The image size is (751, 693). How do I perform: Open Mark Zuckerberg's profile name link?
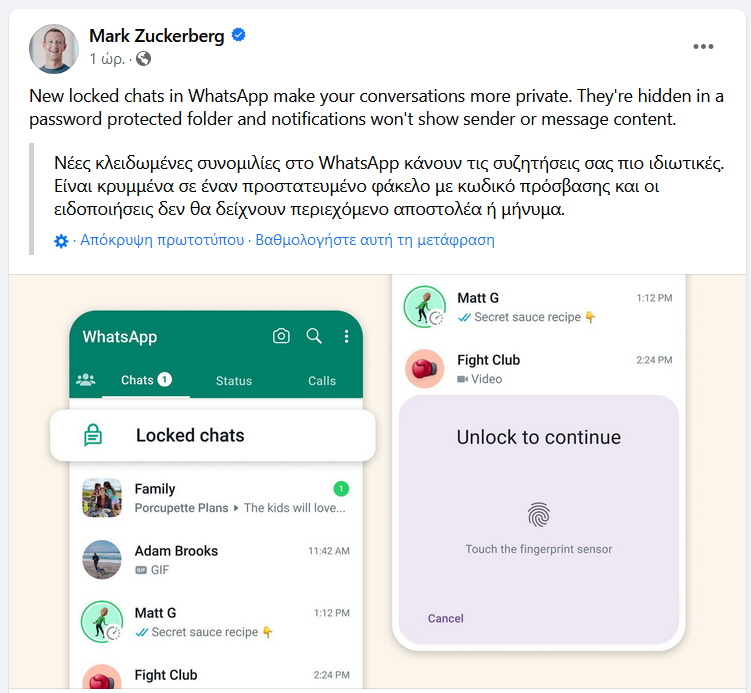(157, 36)
